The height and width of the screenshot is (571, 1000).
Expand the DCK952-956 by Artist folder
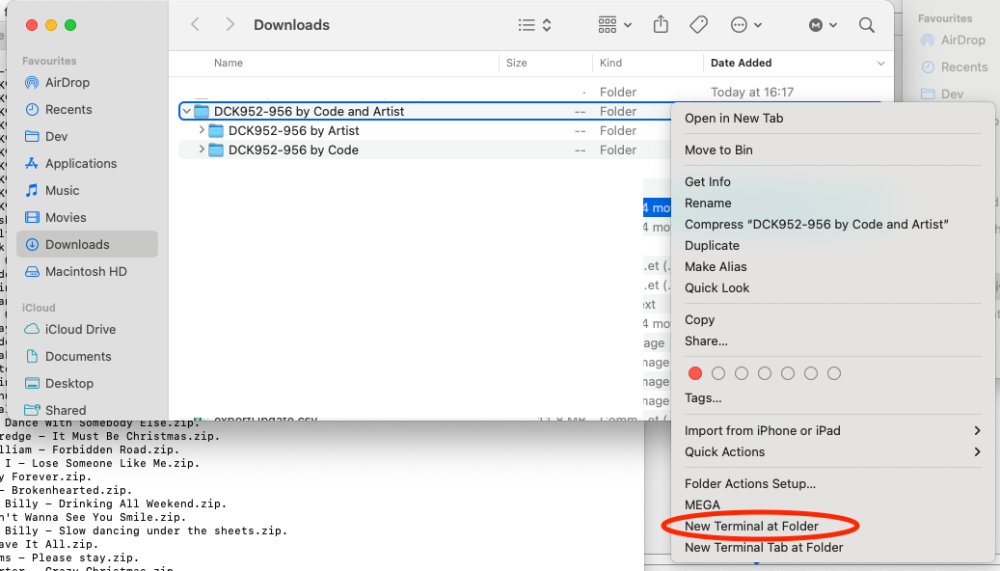click(202, 131)
